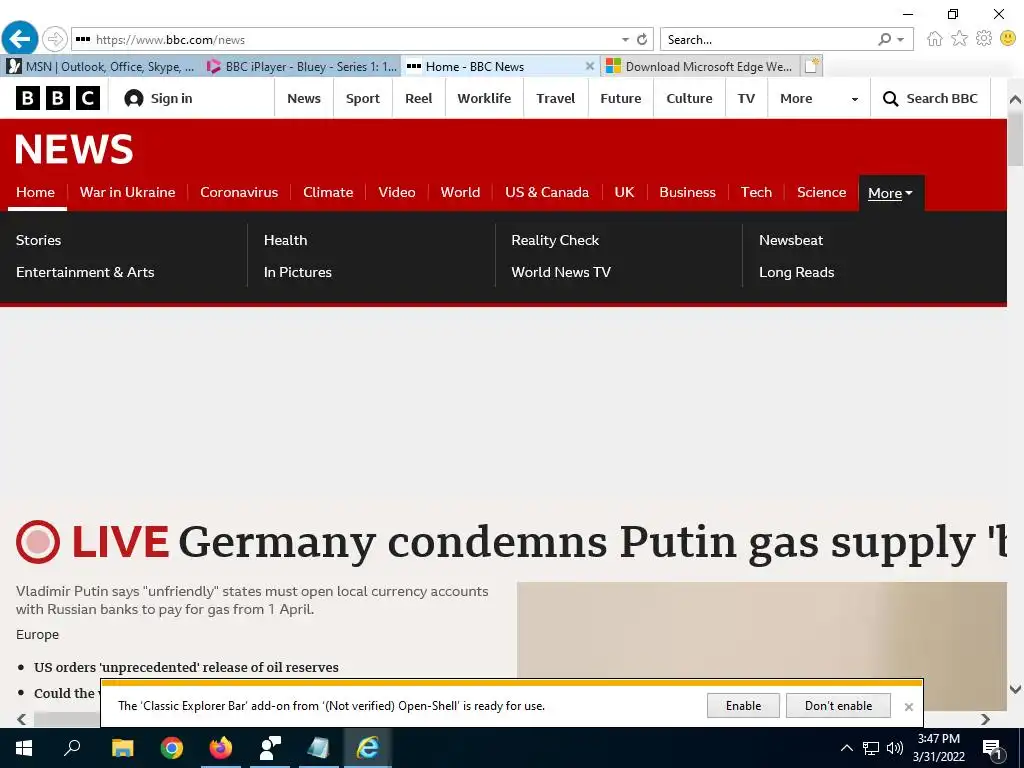Click the IE Search box
This screenshot has width=1024, height=768.
click(771, 39)
